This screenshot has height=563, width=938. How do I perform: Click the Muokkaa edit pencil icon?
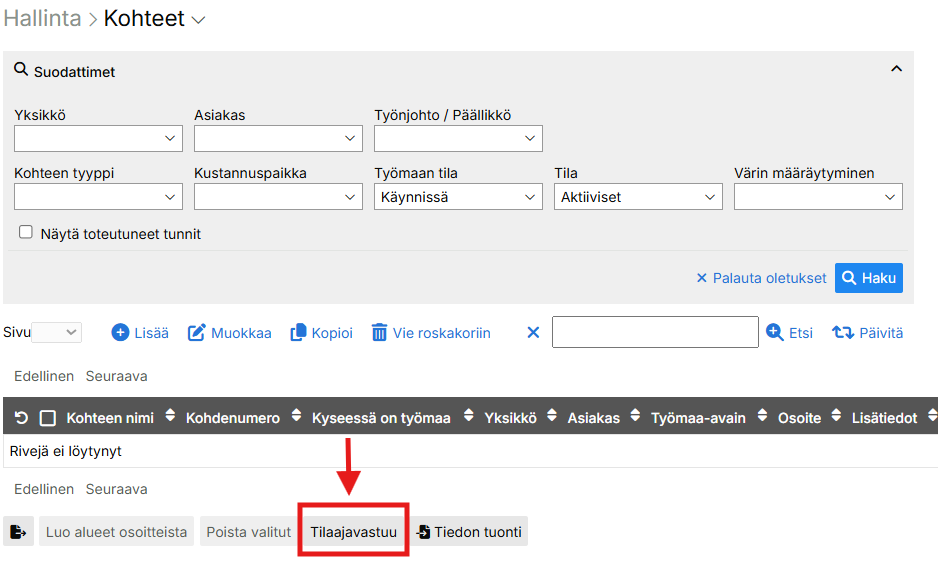point(197,333)
